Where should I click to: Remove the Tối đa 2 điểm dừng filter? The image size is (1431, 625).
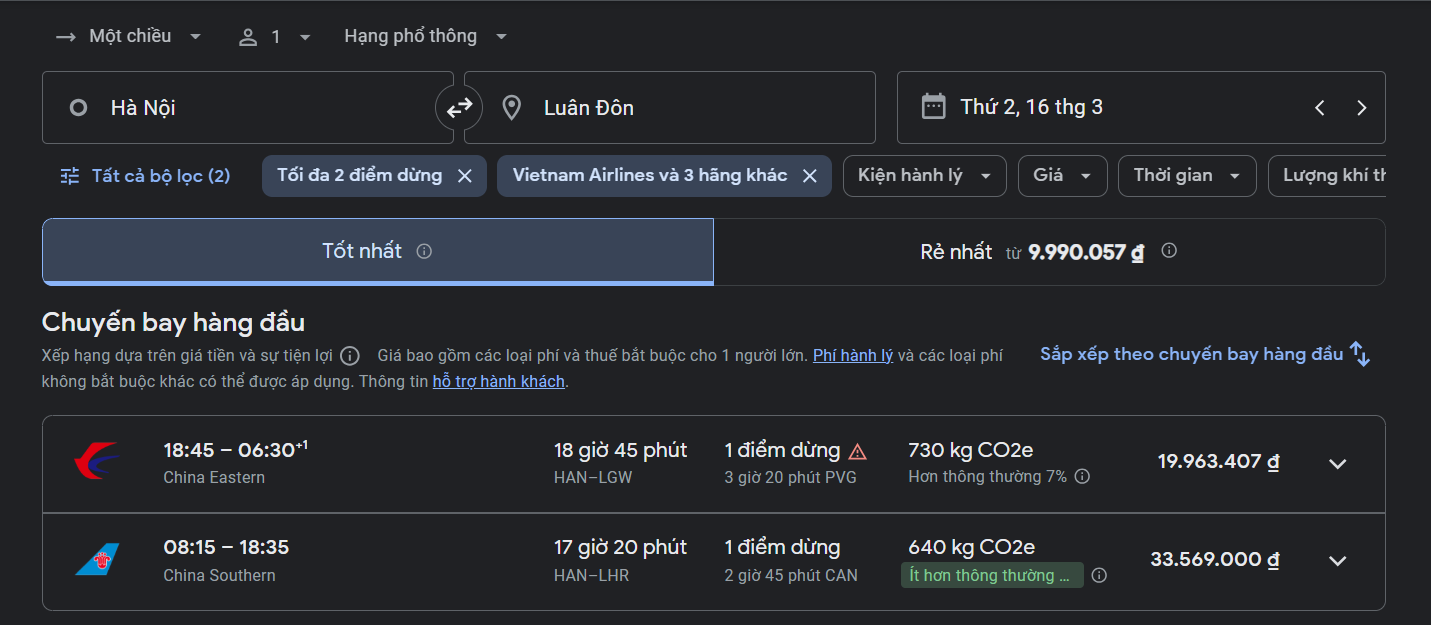point(464,176)
